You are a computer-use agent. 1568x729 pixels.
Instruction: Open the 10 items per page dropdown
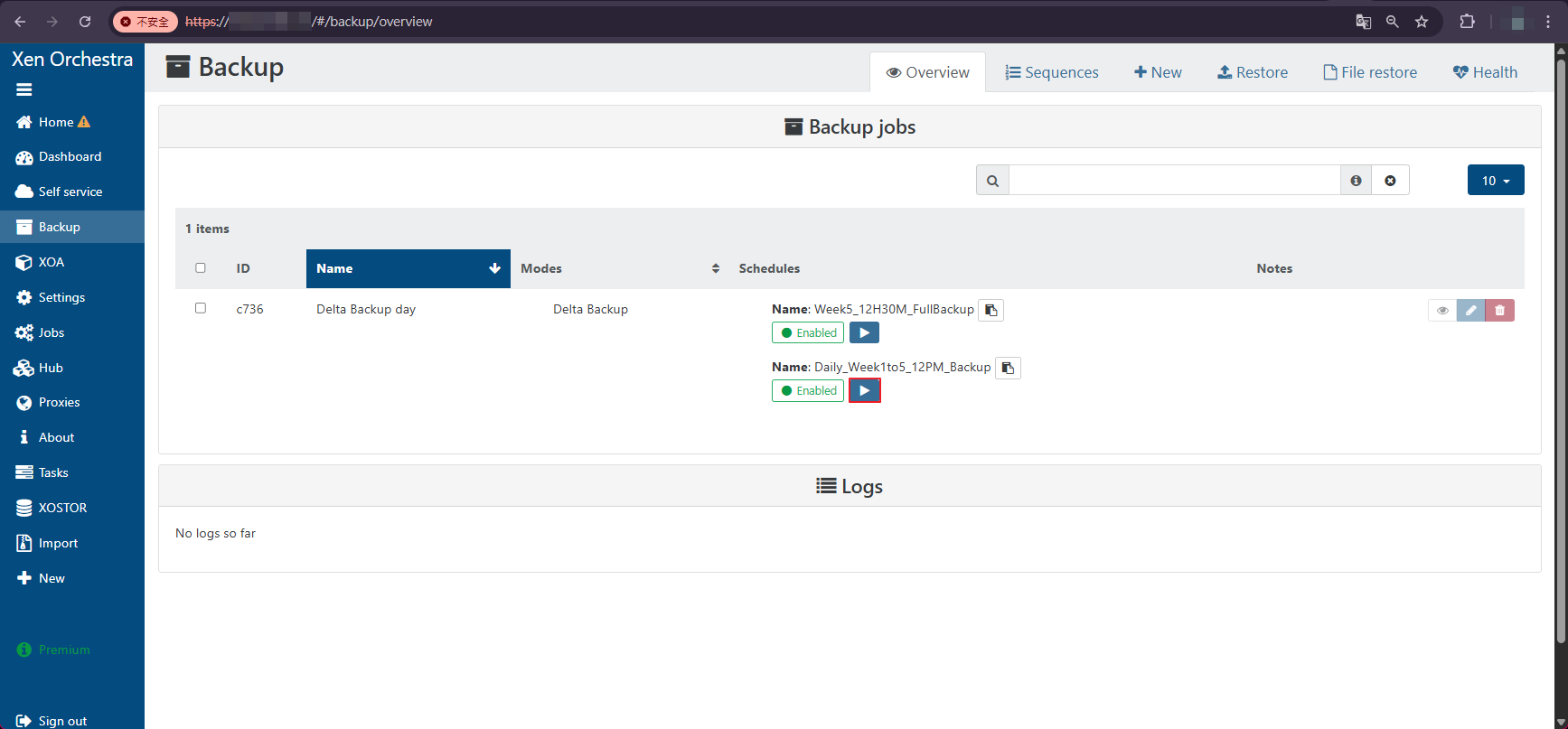(1496, 180)
